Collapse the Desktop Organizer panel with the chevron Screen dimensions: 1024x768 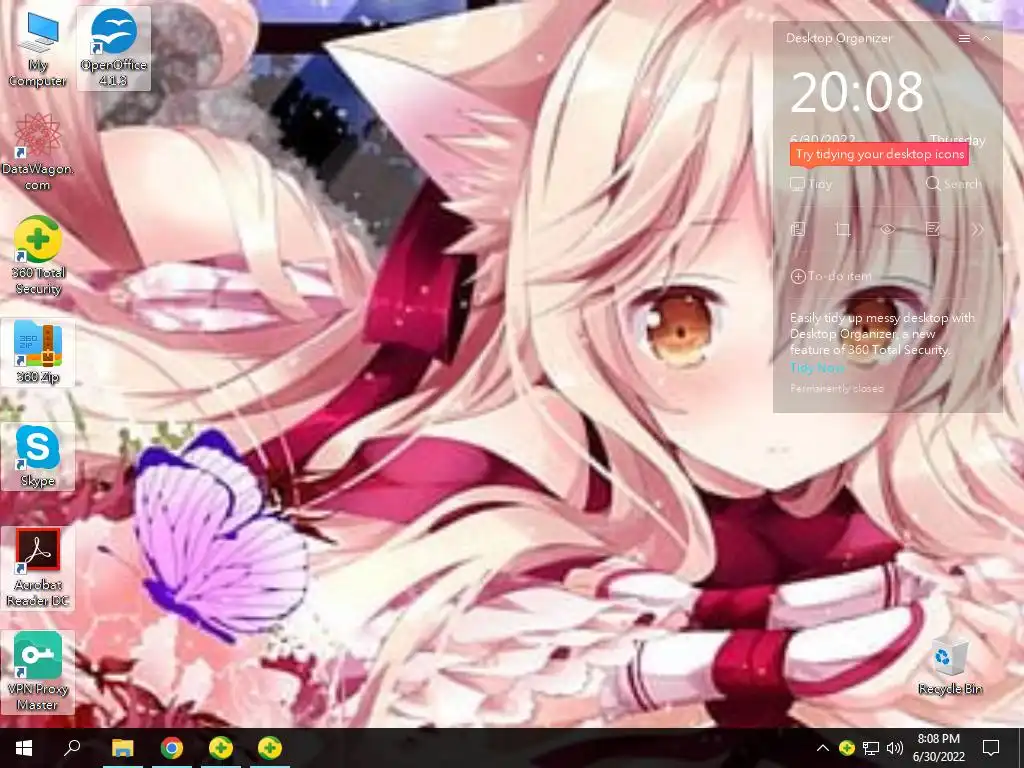point(987,39)
